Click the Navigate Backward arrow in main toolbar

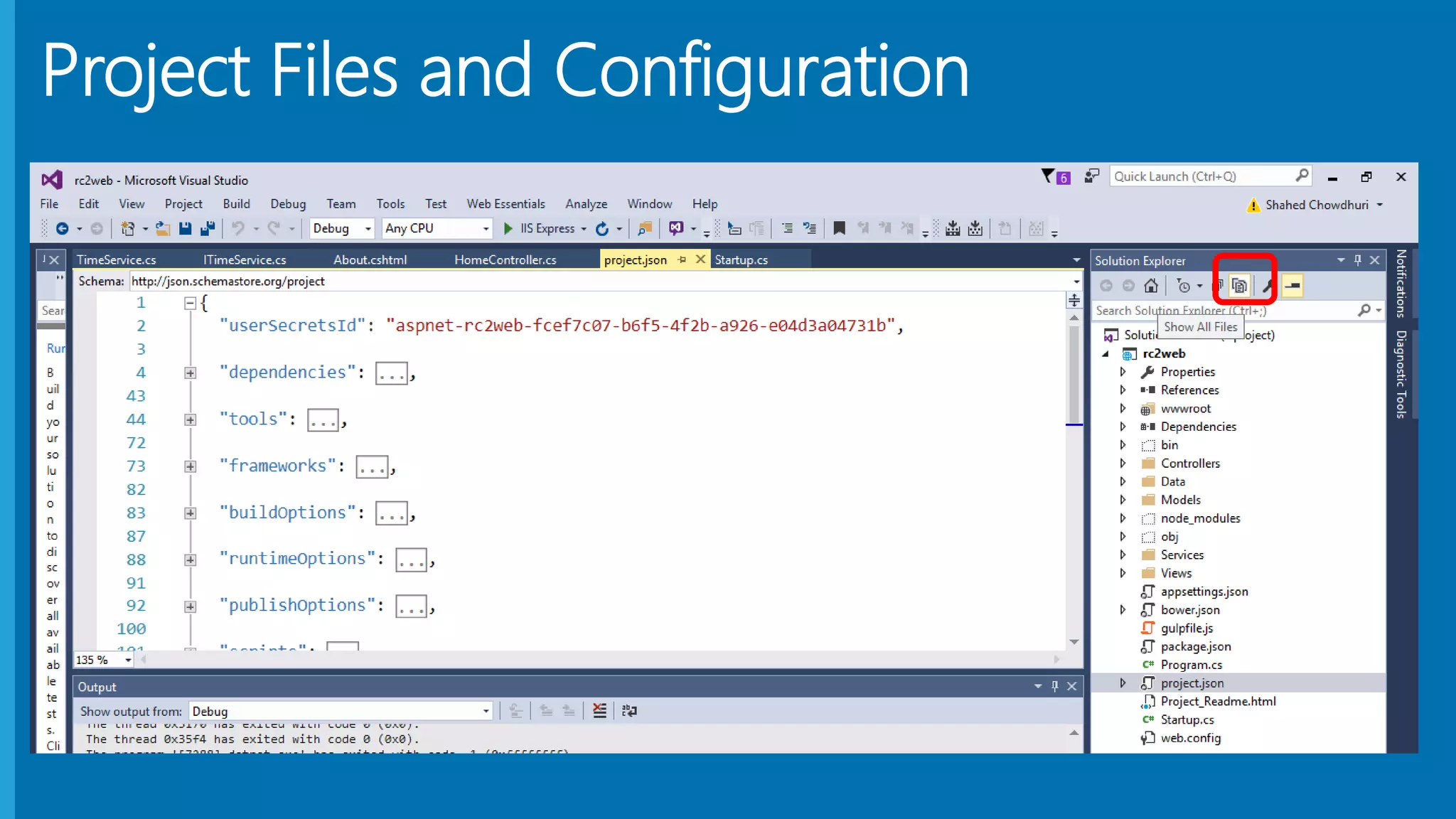63,228
